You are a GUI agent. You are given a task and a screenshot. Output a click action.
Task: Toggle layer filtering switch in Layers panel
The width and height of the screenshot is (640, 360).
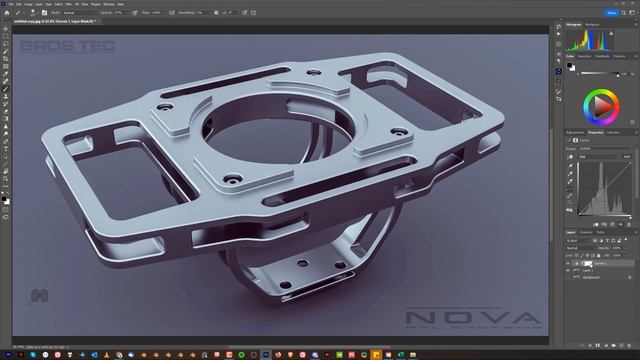pos(626,240)
